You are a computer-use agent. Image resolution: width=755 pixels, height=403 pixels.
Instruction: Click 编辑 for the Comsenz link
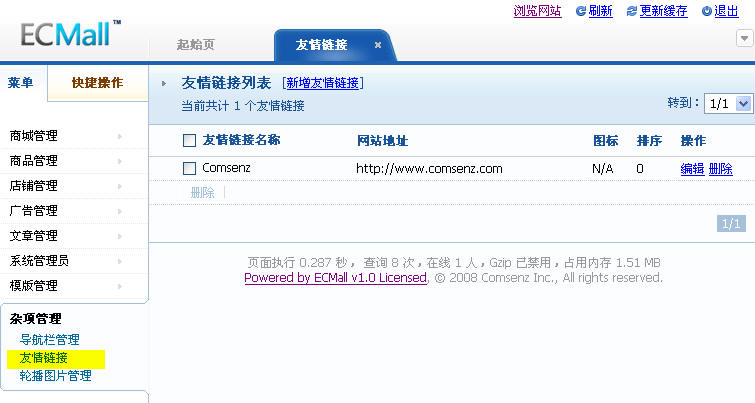(x=692, y=169)
